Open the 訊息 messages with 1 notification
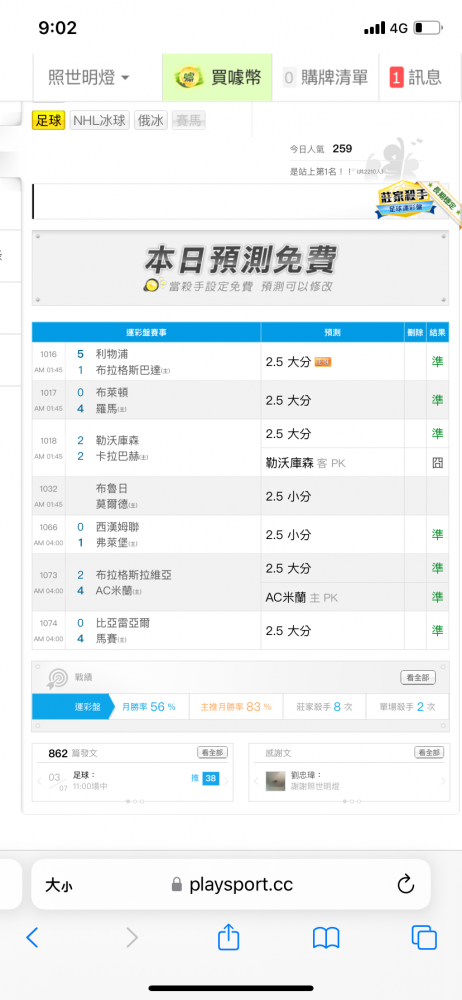 (415, 78)
